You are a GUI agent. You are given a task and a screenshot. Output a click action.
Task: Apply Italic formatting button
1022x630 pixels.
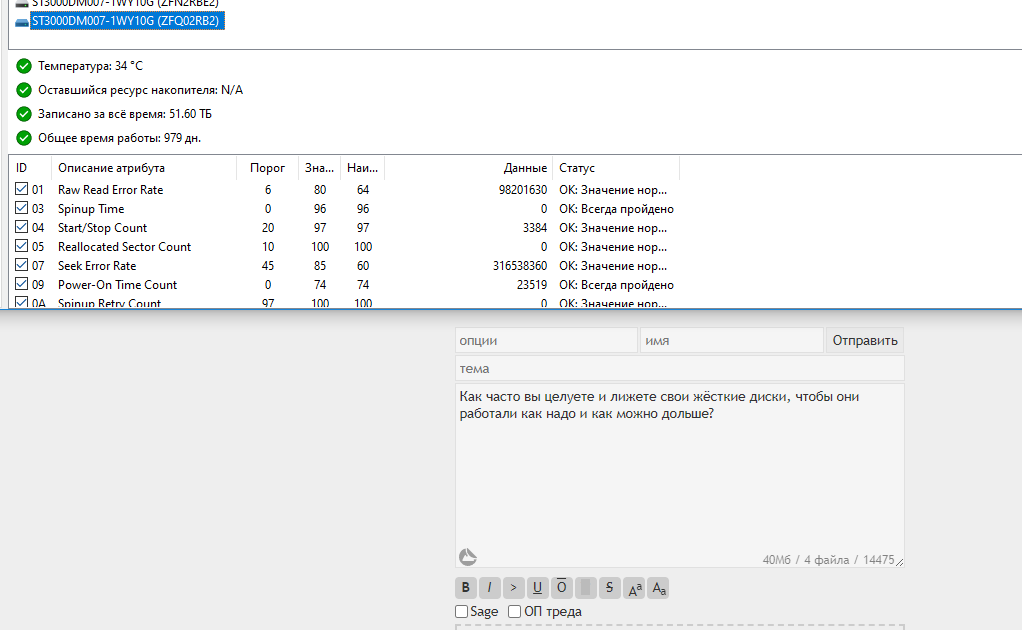(489, 588)
